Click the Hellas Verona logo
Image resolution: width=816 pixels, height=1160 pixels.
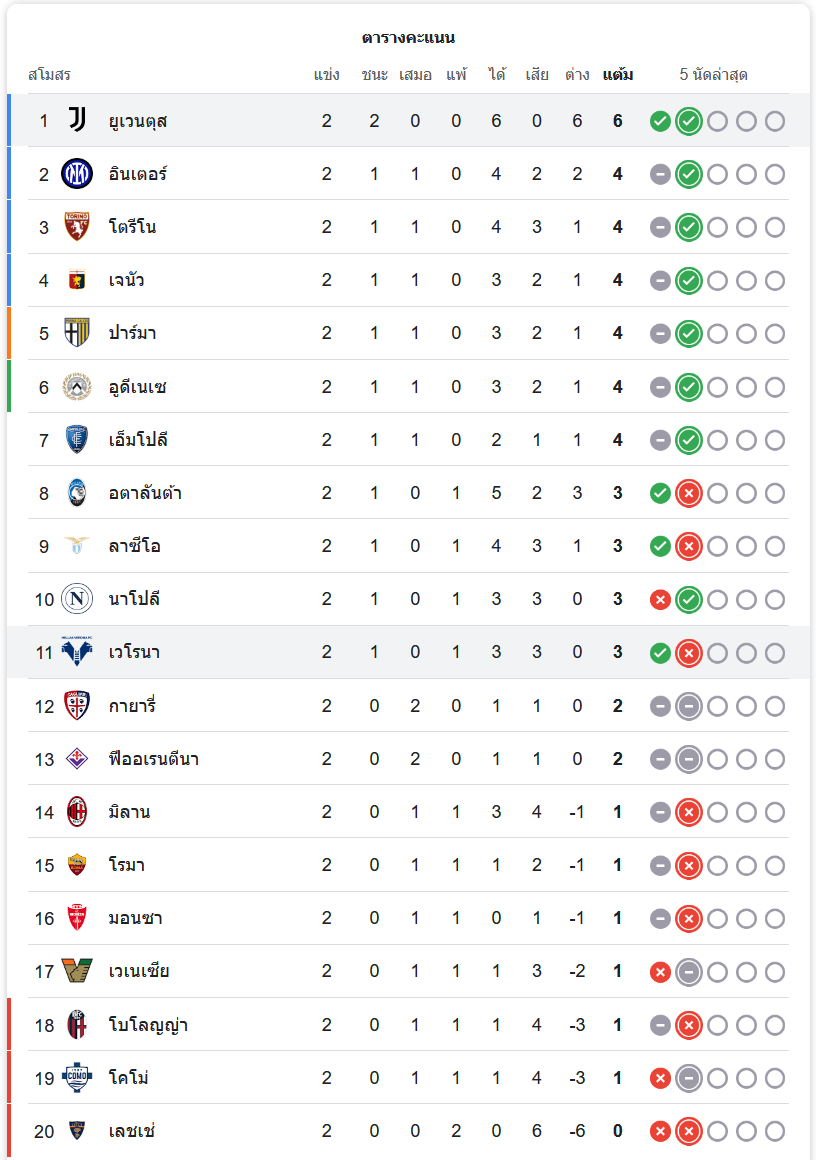point(77,652)
